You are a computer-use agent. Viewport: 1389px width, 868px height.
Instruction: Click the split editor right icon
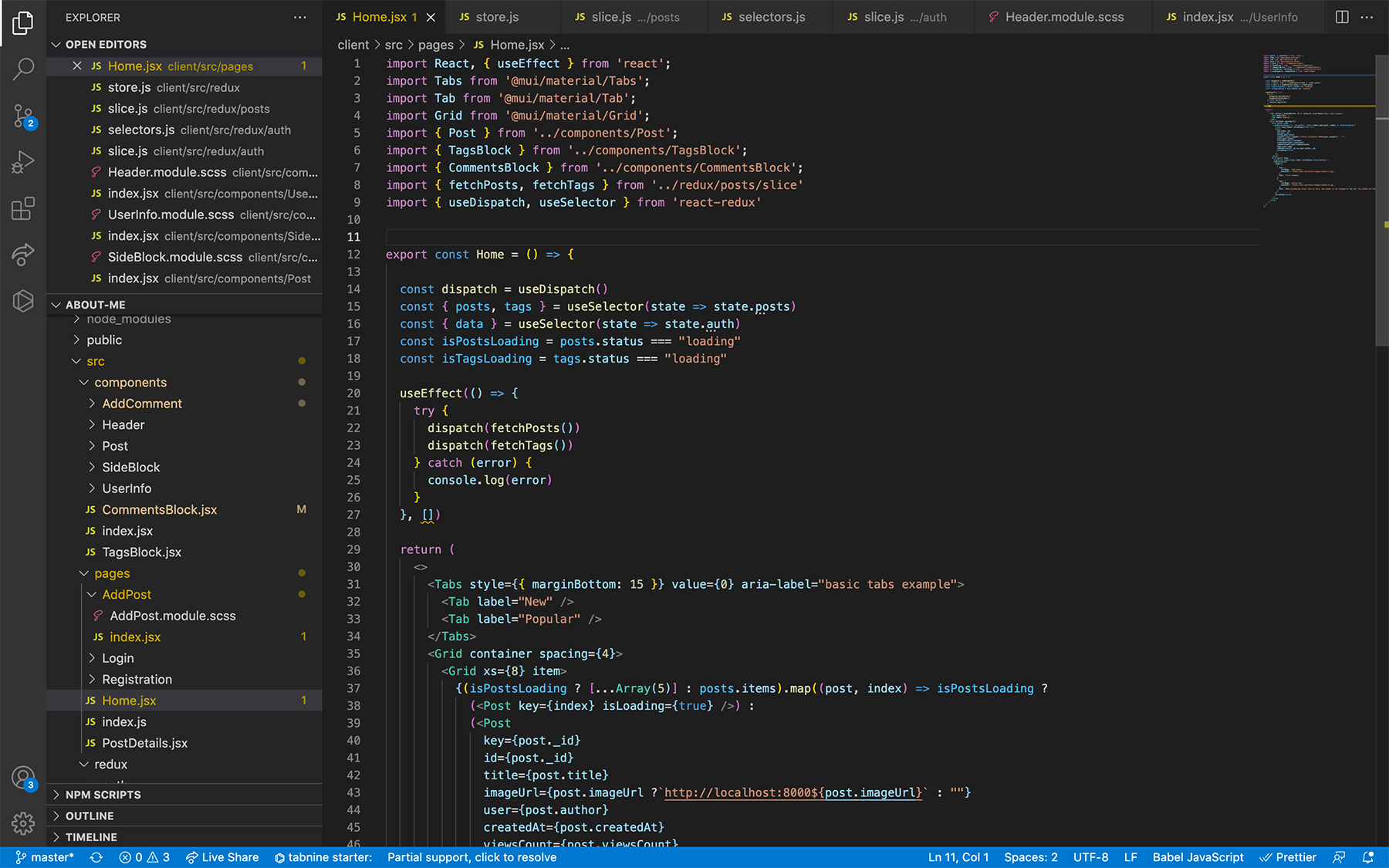coord(1342,17)
